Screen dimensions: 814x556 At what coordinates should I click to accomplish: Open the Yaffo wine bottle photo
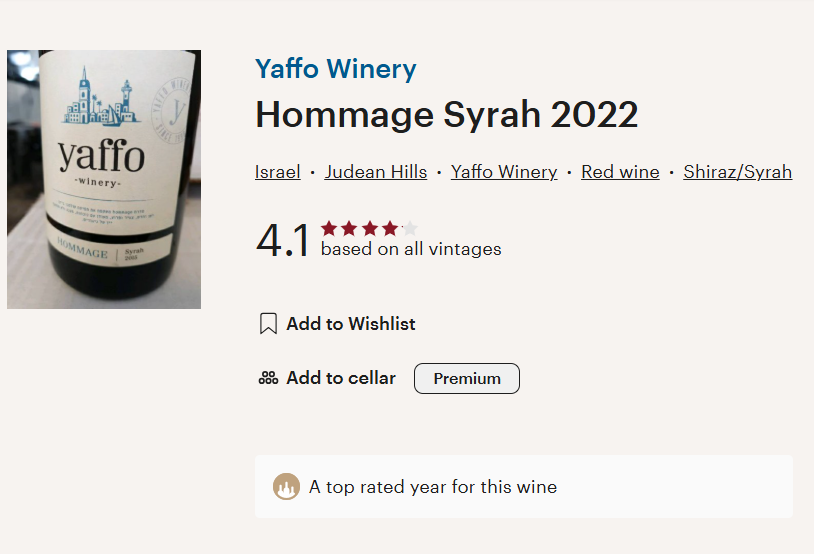point(104,179)
